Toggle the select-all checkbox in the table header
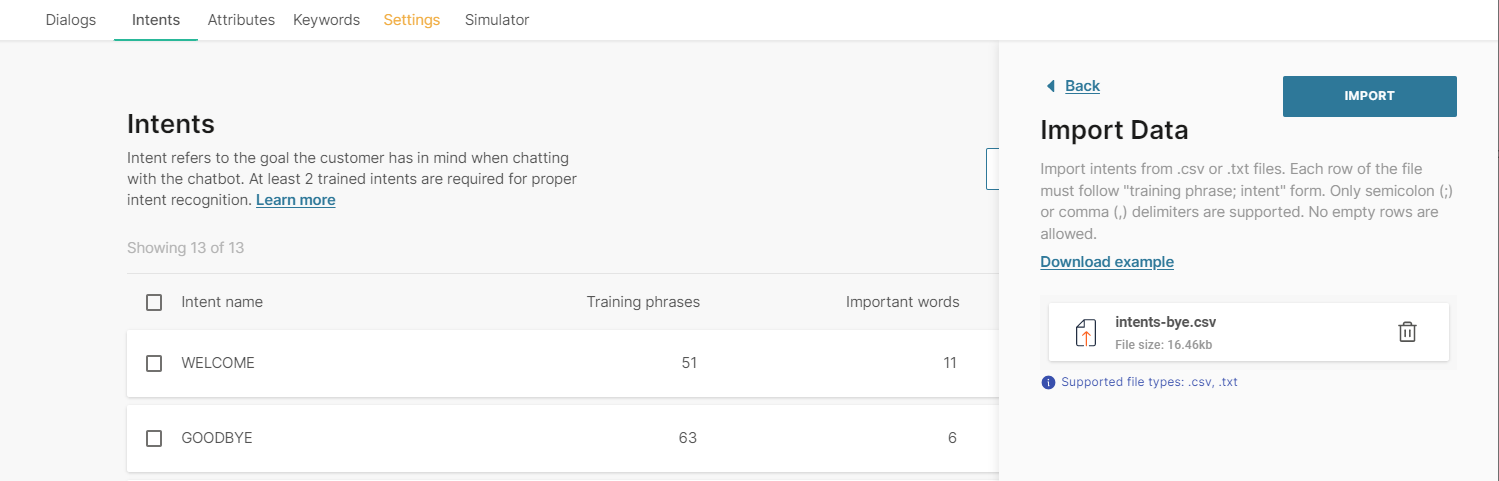1499x481 pixels. [x=154, y=302]
